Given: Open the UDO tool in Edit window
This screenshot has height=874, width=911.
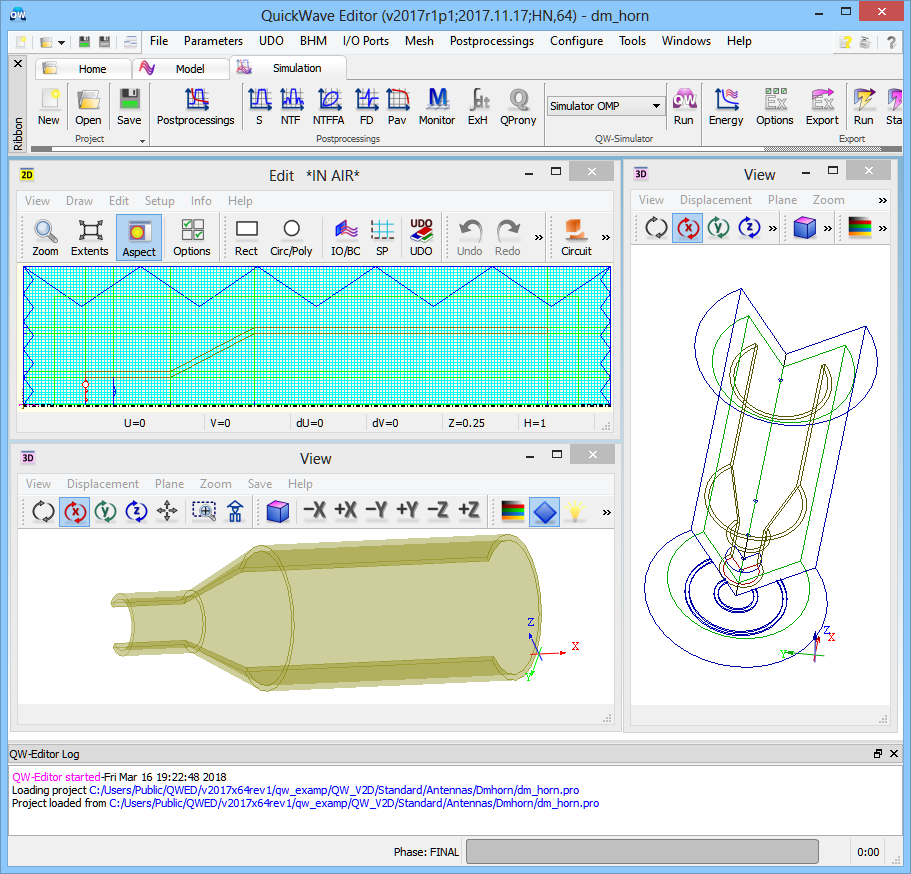Looking at the screenshot, I should (421, 238).
